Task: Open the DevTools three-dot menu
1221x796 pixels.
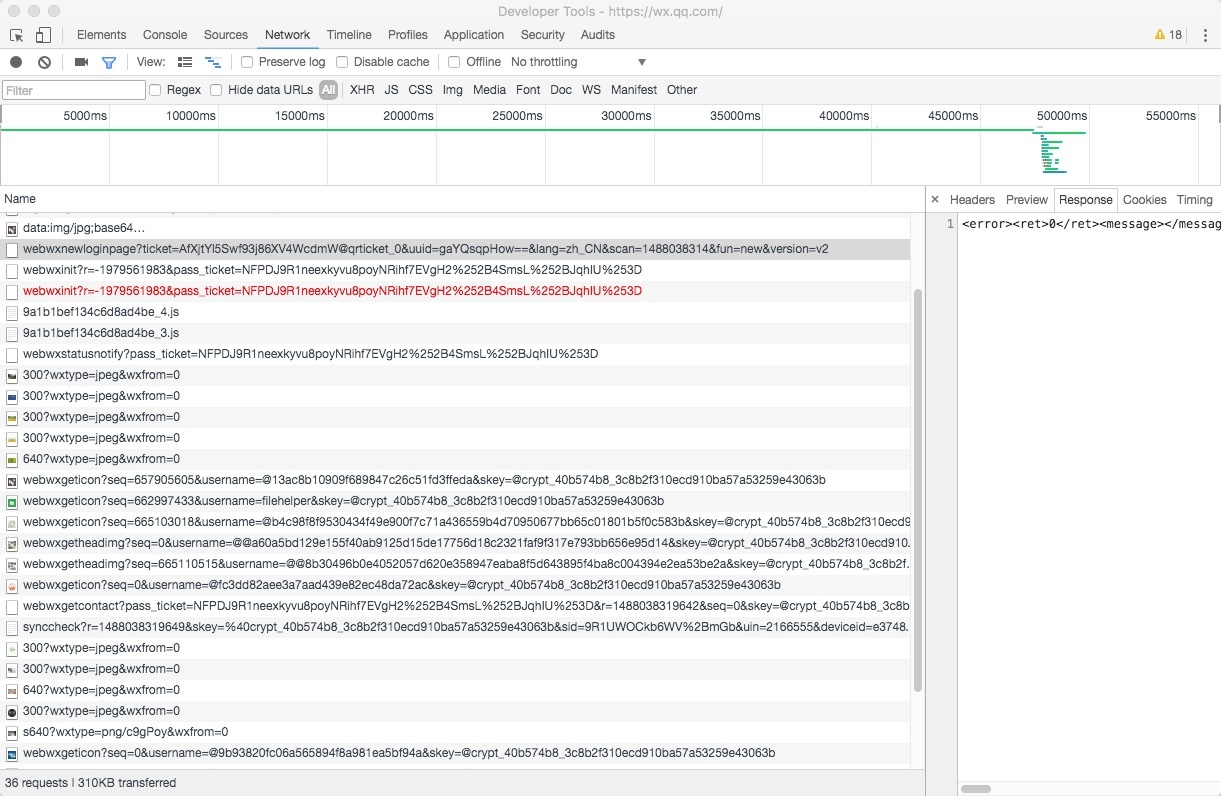Action: [1205, 35]
